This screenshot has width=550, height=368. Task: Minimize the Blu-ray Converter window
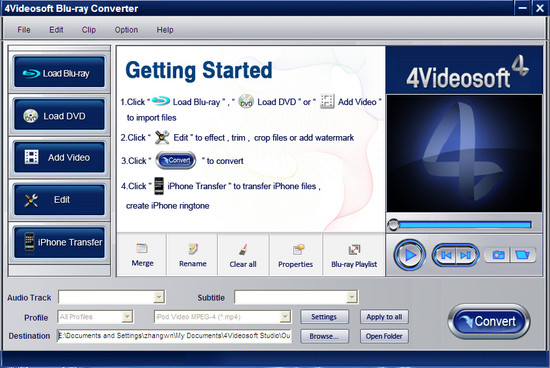click(523, 8)
